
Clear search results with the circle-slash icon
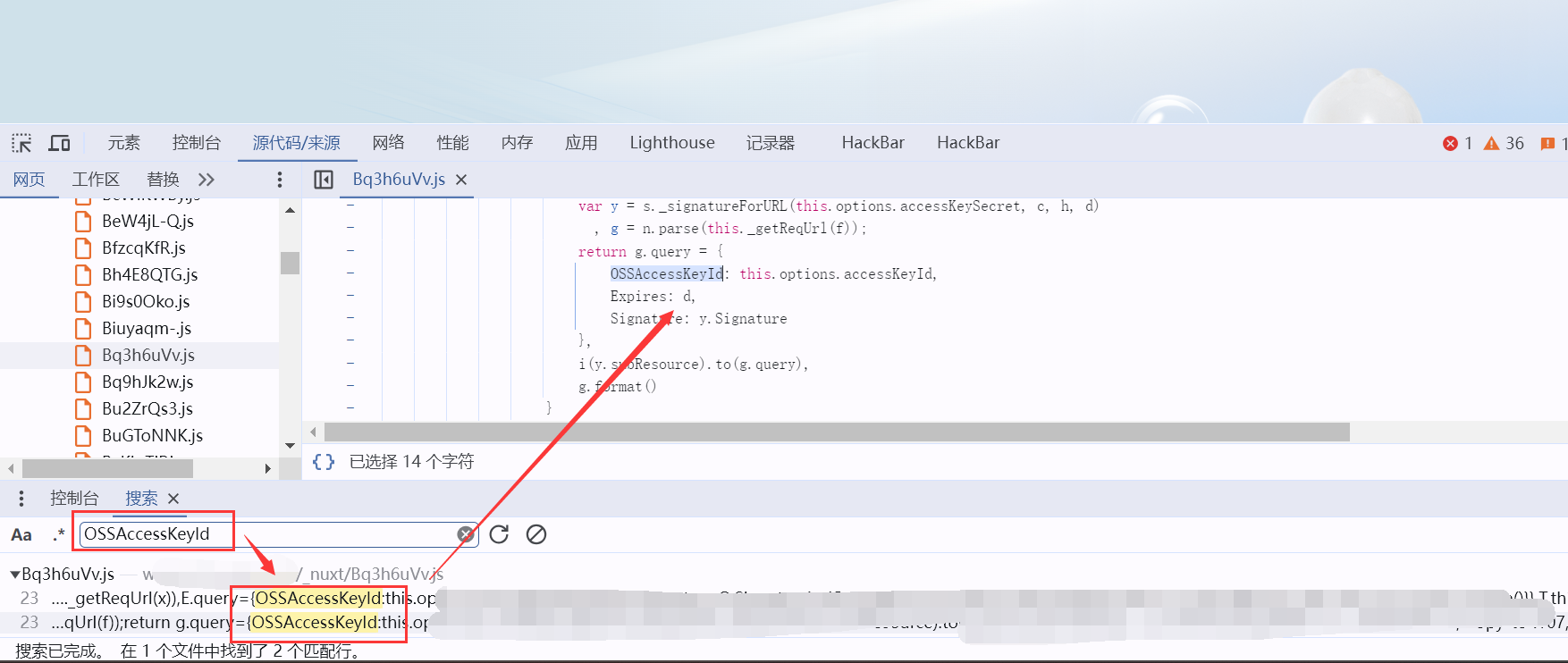pos(536,534)
